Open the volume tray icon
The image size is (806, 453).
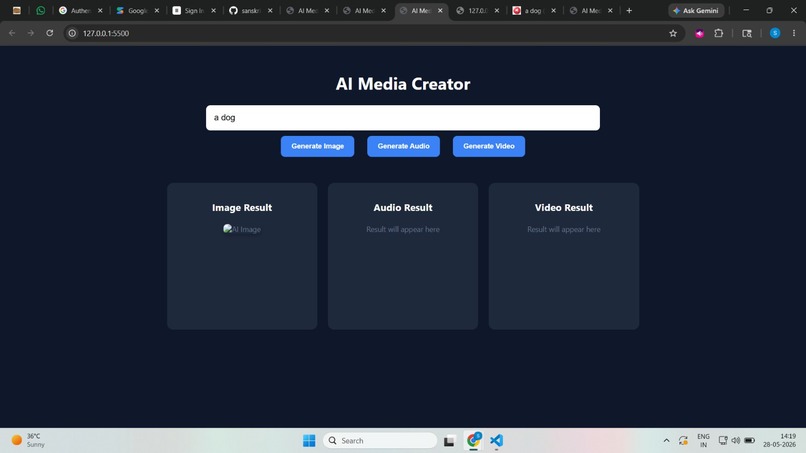pyautogui.click(x=736, y=441)
